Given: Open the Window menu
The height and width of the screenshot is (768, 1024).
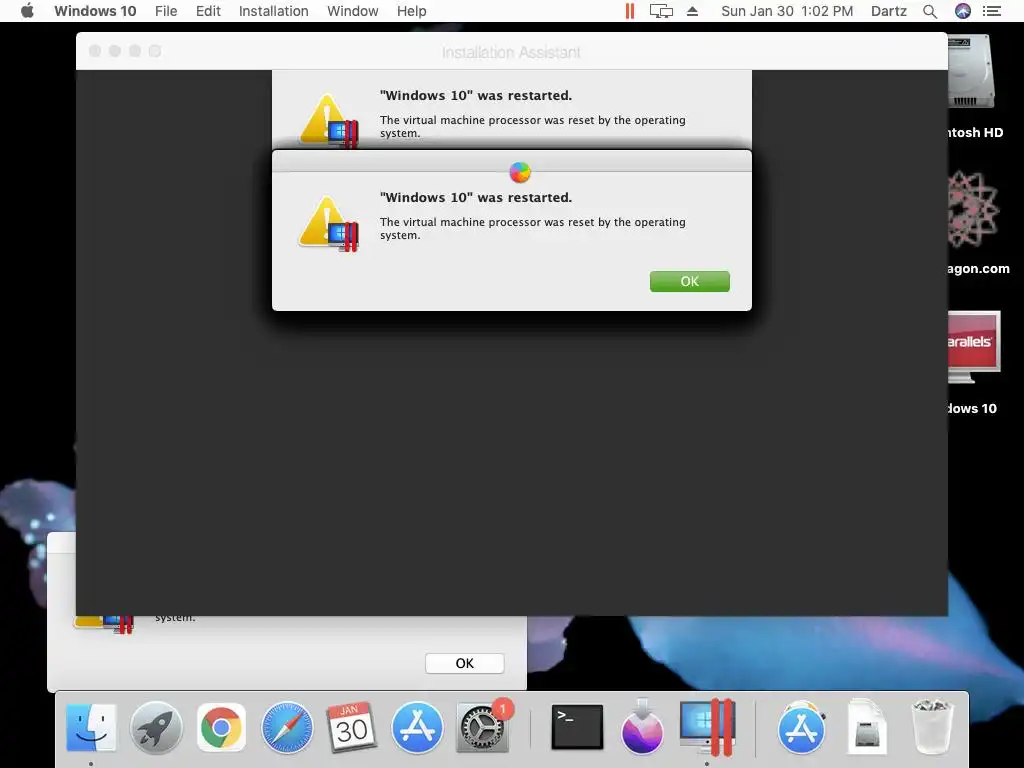Looking at the screenshot, I should pos(353,11).
